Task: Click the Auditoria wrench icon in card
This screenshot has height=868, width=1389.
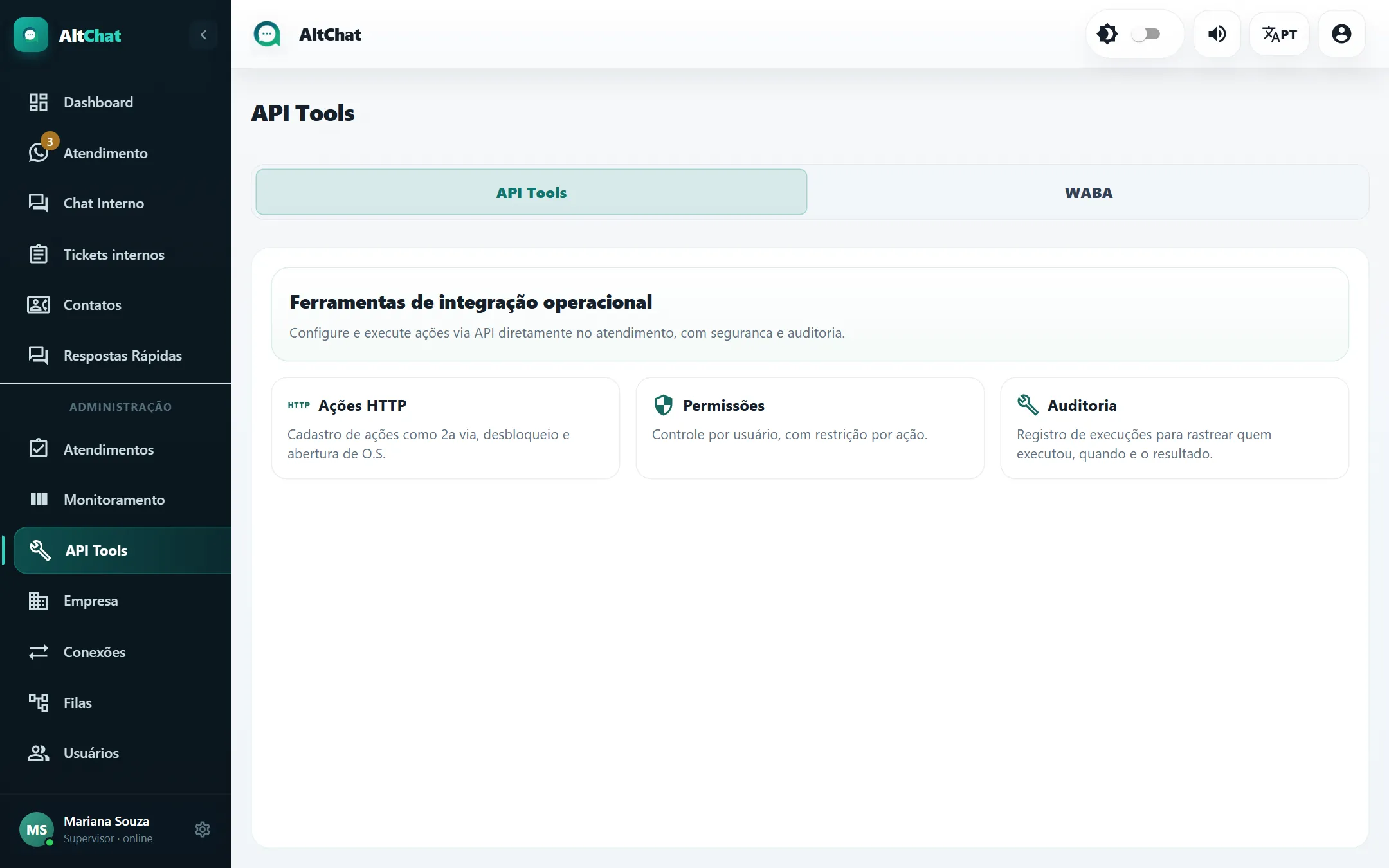Action: pyautogui.click(x=1028, y=405)
